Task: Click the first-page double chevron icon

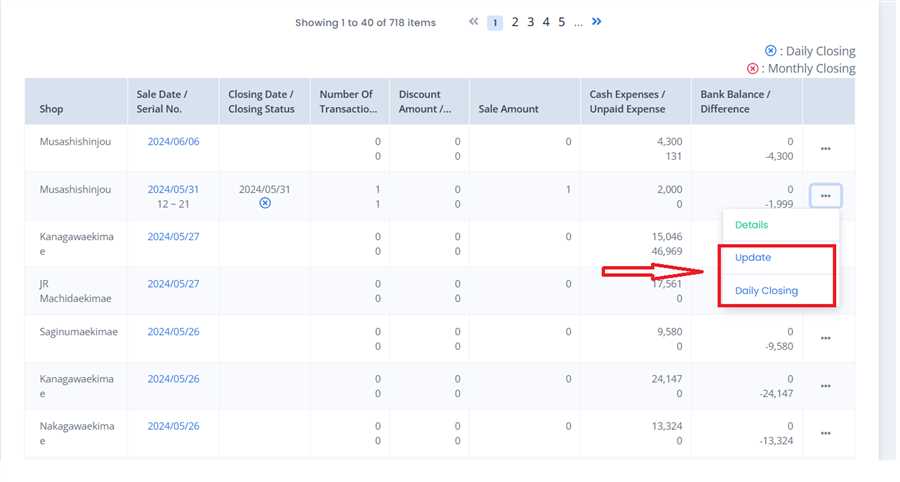Action: 474,22
